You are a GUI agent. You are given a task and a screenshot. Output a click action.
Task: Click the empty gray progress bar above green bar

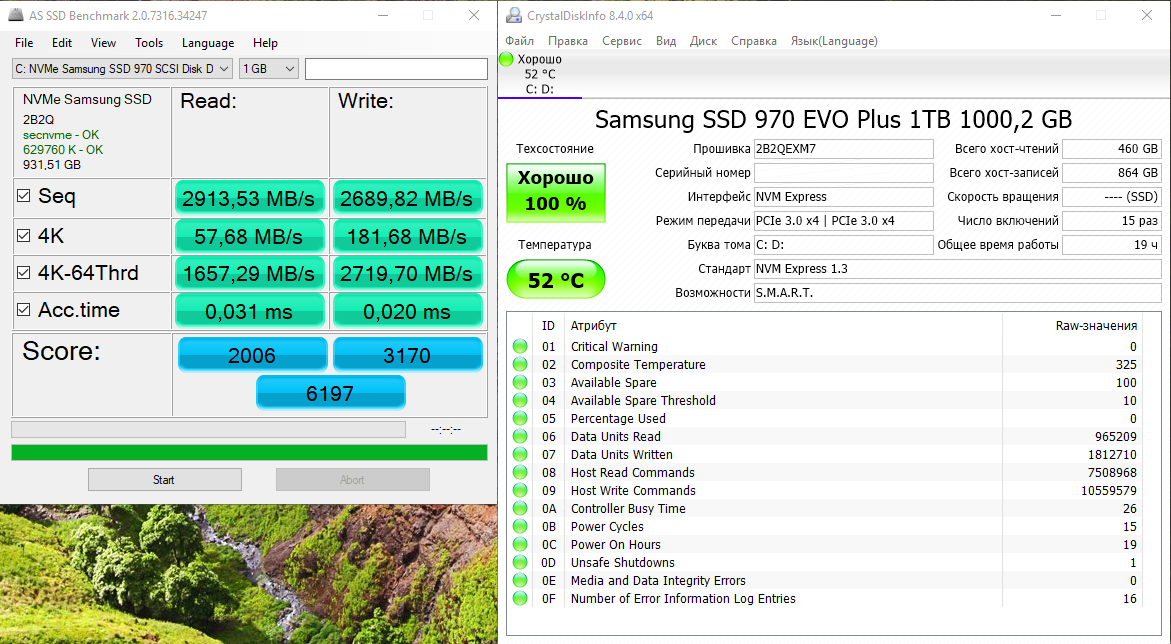point(208,429)
